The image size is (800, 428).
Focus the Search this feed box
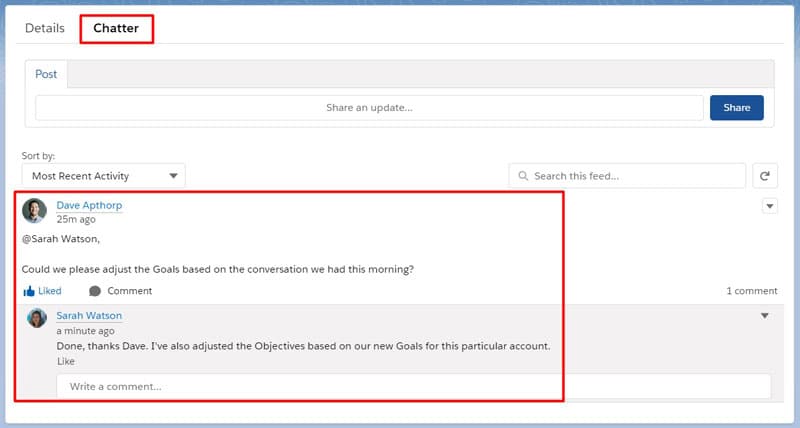tap(635, 176)
